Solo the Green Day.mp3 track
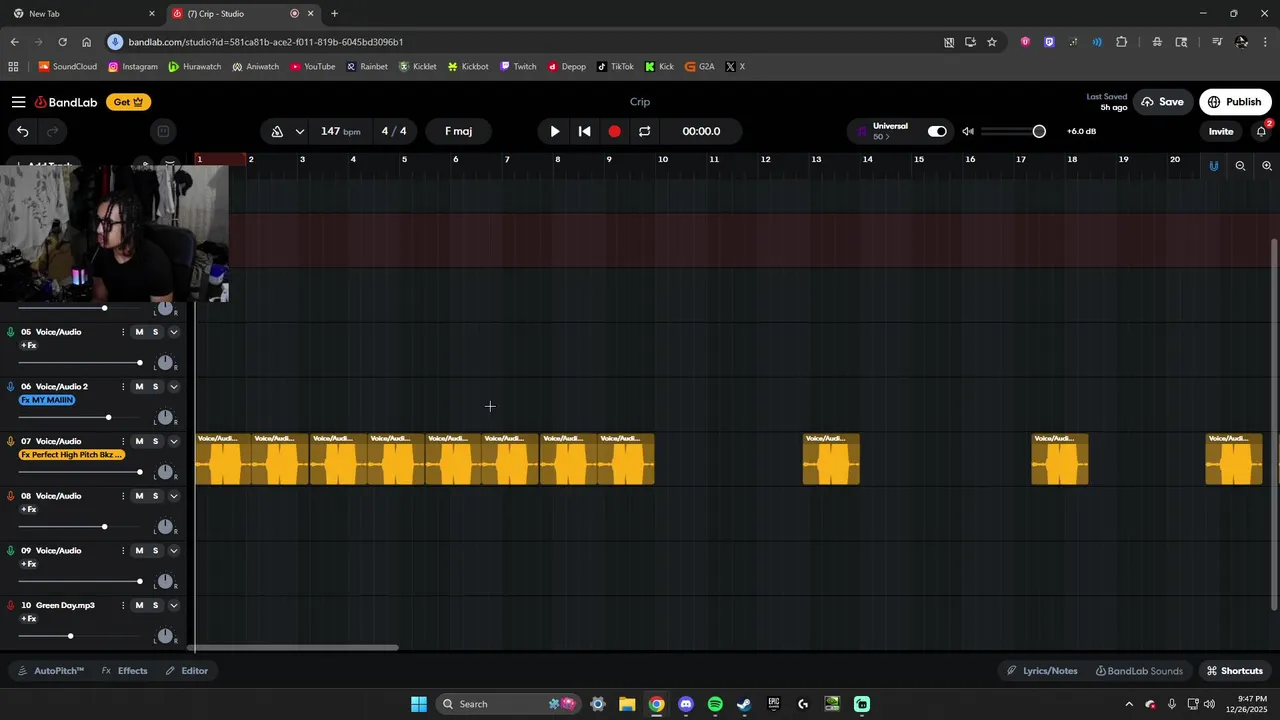 (x=155, y=605)
